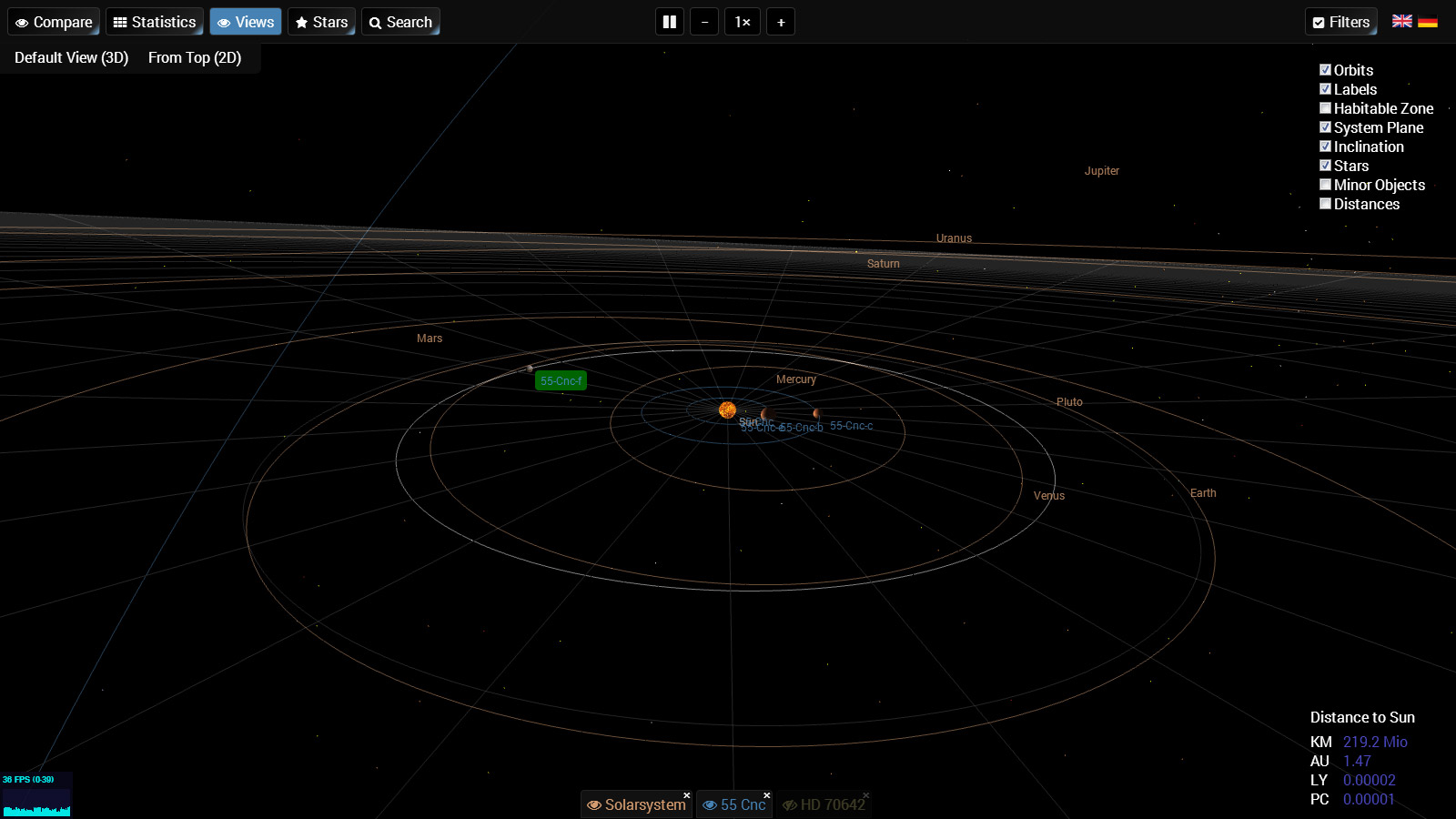Image resolution: width=1456 pixels, height=819 pixels.
Task: Open the Views menu
Action: coord(246,22)
